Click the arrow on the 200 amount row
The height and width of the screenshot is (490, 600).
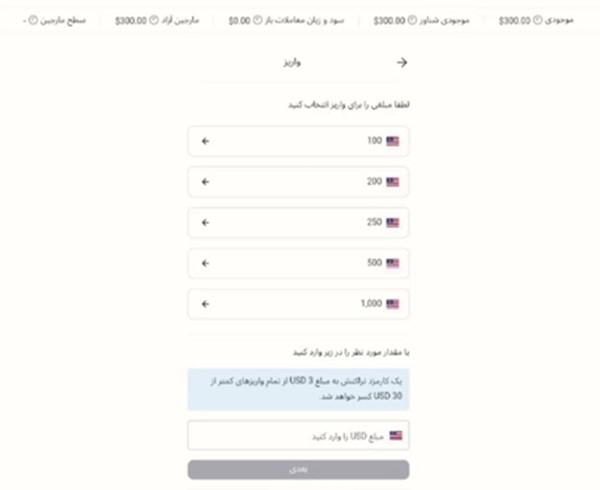pos(206,182)
